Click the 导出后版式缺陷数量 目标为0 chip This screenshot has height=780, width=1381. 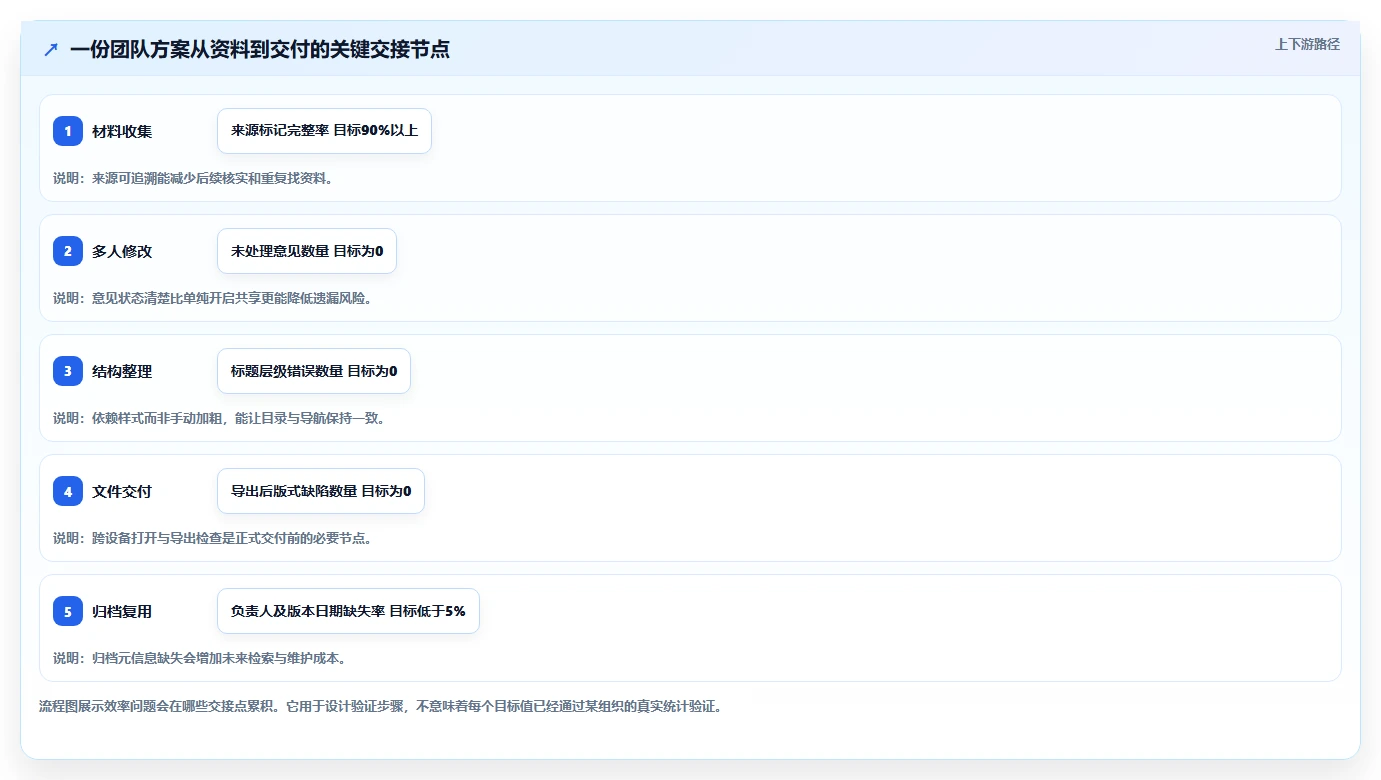click(x=321, y=491)
